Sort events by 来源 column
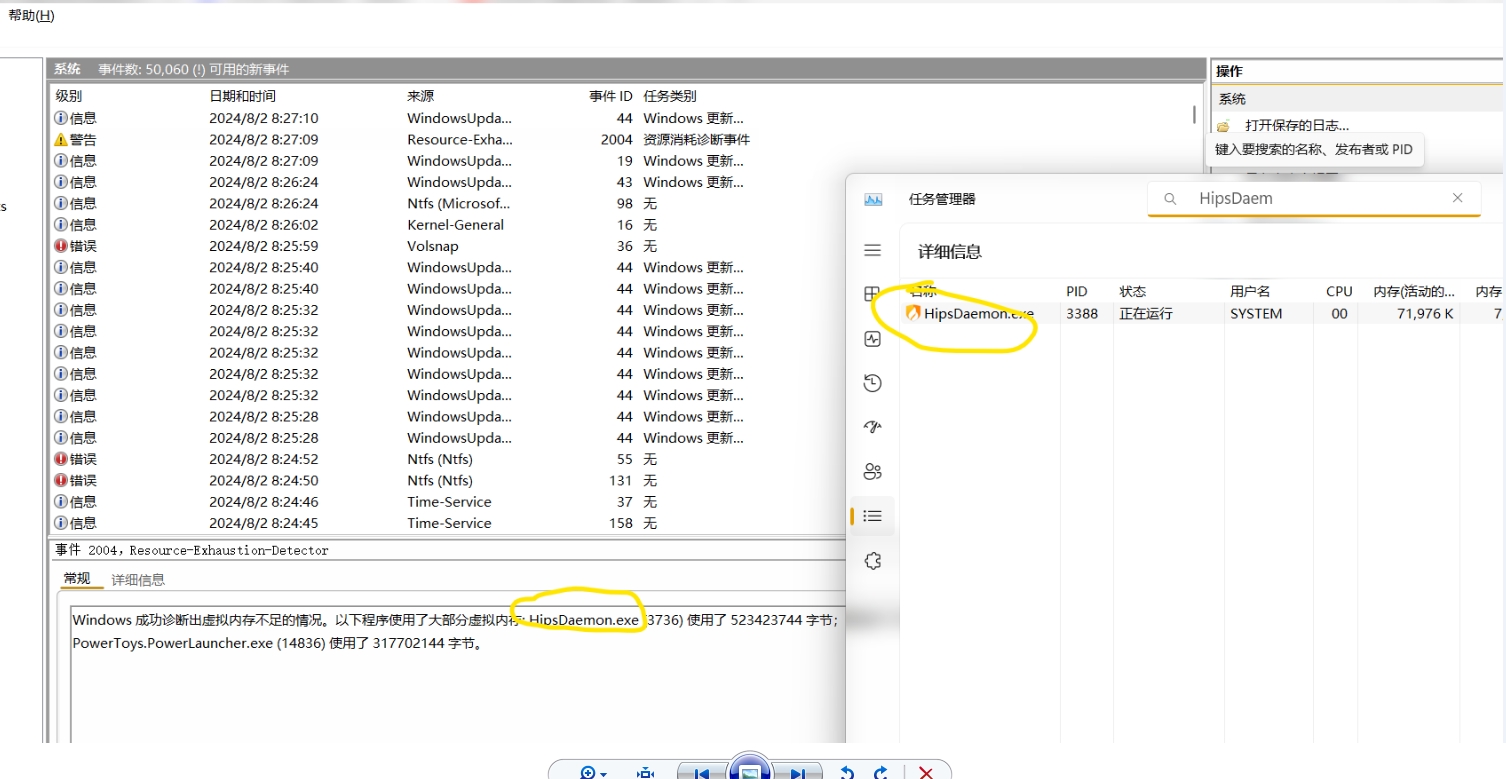The image size is (1506, 779). coord(421,96)
